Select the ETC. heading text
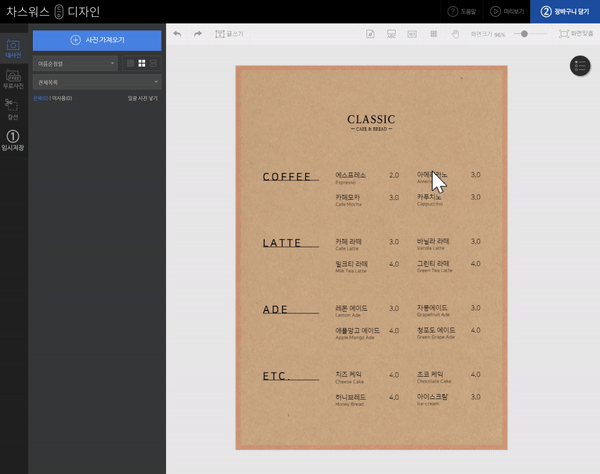The width and height of the screenshot is (600, 474). tap(276, 376)
